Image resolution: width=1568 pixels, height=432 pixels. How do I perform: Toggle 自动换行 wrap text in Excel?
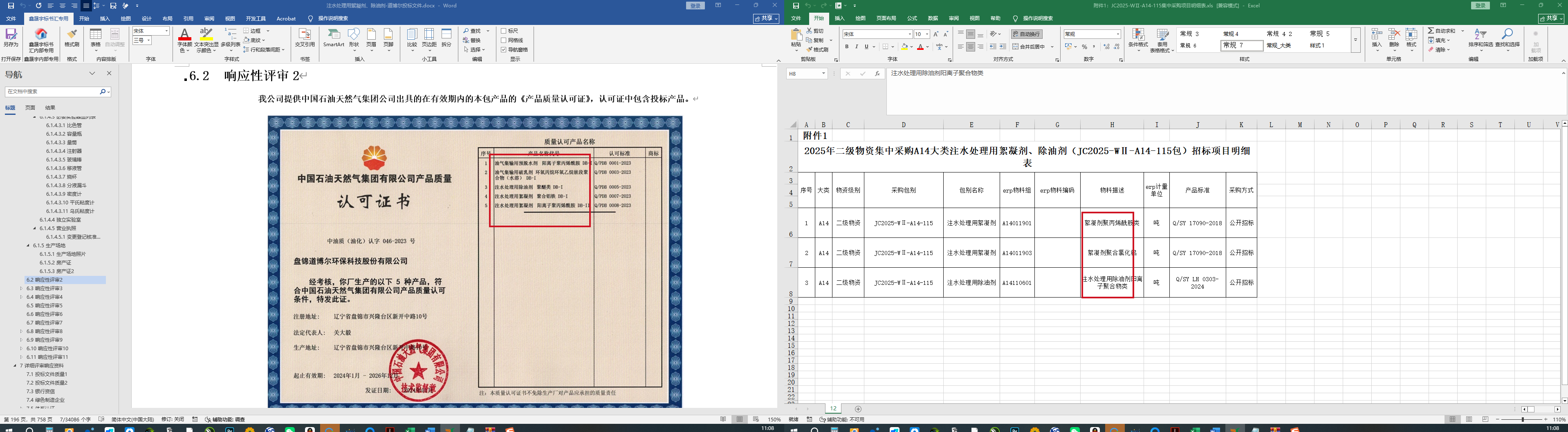pos(1027,34)
